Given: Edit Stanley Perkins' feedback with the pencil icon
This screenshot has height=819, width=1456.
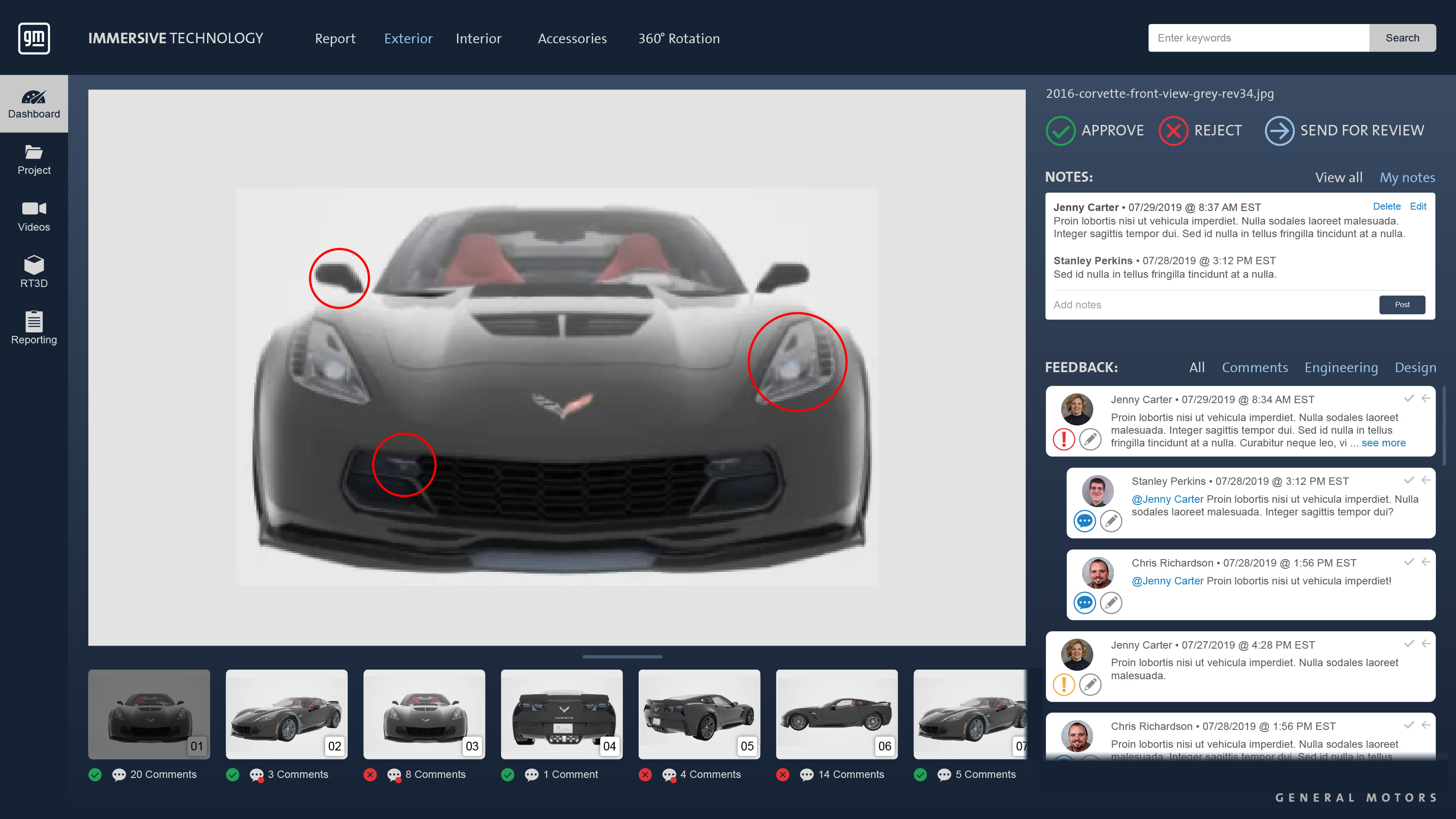Looking at the screenshot, I should 1111,521.
